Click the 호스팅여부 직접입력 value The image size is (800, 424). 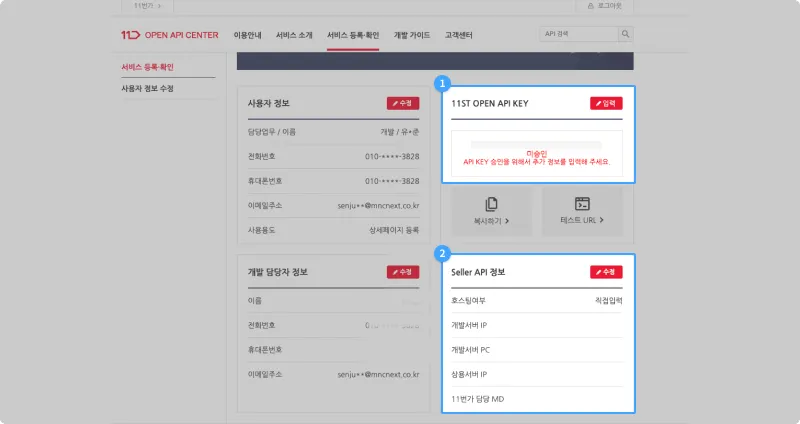[609, 301]
